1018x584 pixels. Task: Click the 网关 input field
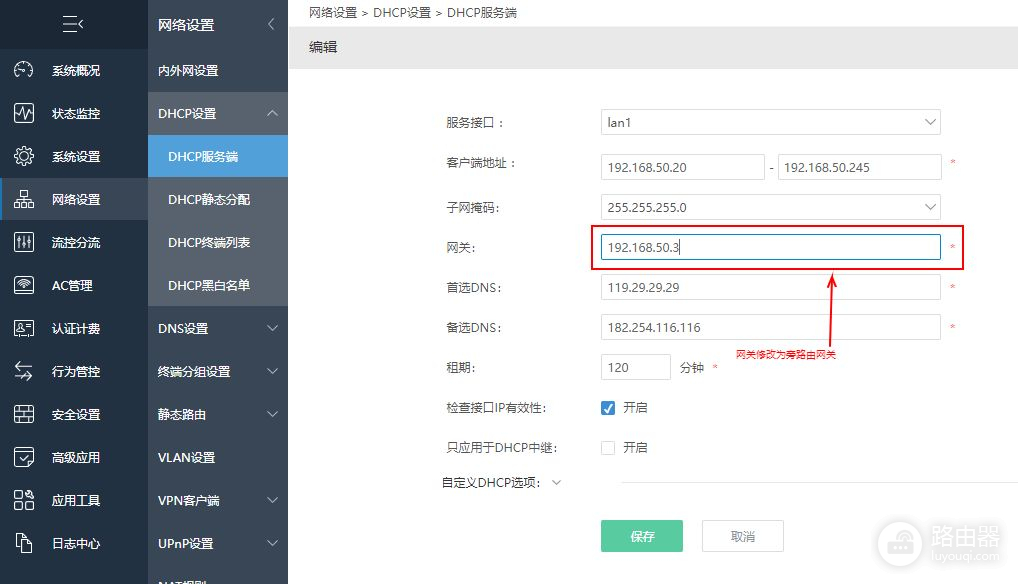tap(770, 248)
